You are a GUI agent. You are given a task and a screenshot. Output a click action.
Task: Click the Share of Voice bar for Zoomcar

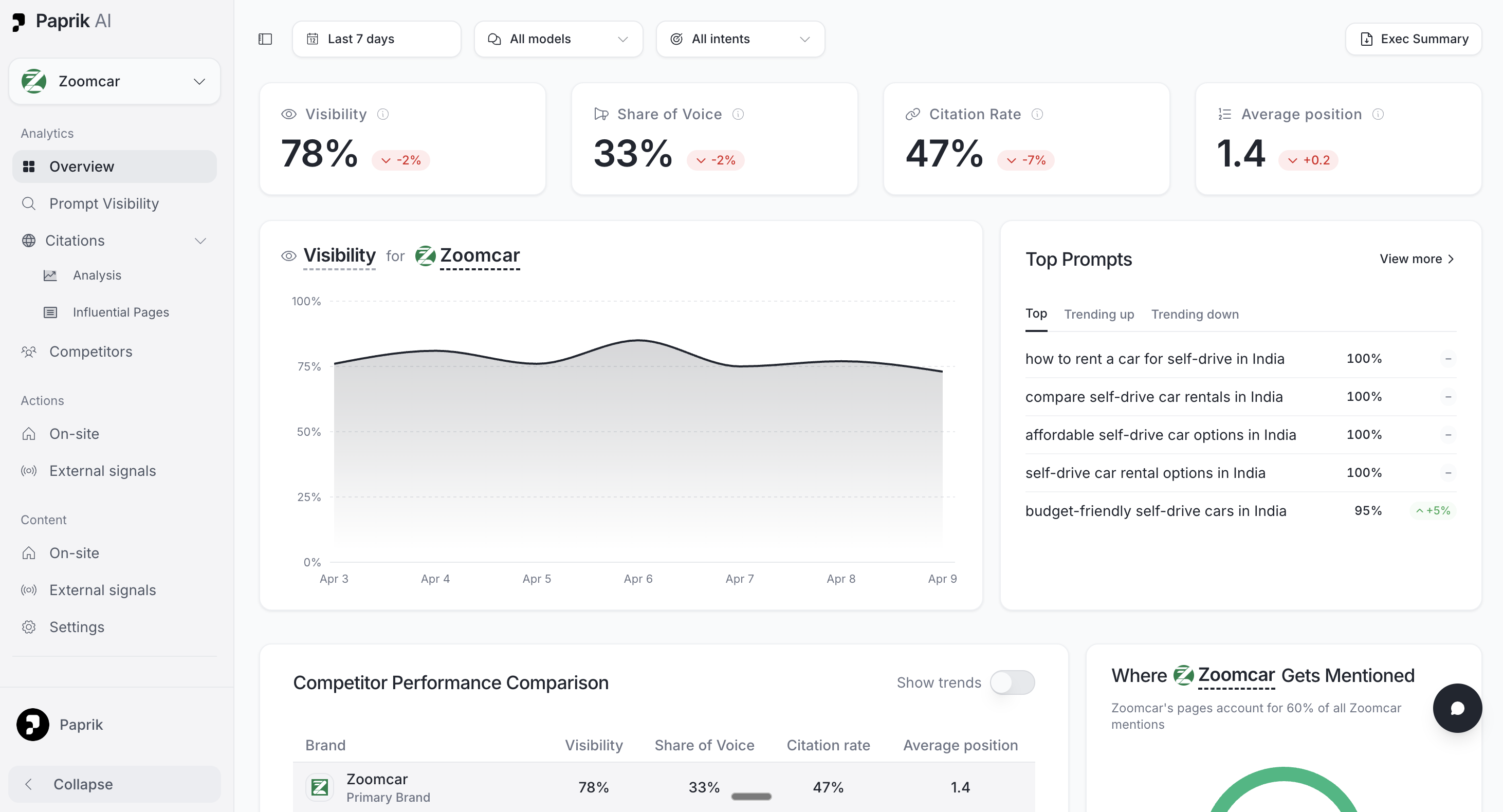pyautogui.click(x=751, y=796)
